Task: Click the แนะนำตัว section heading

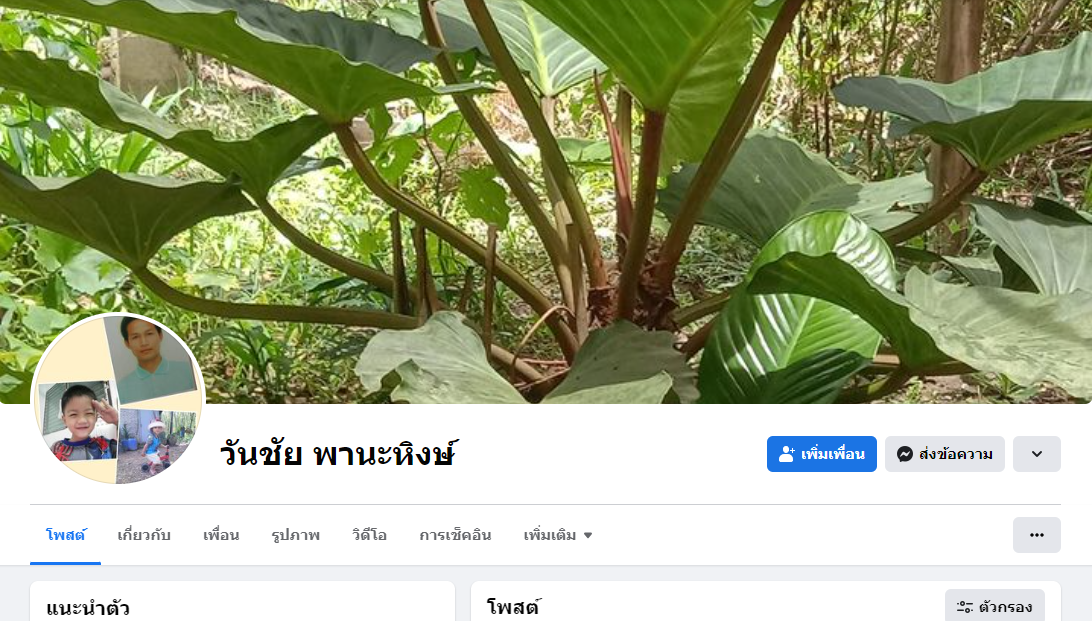Action: (88, 608)
